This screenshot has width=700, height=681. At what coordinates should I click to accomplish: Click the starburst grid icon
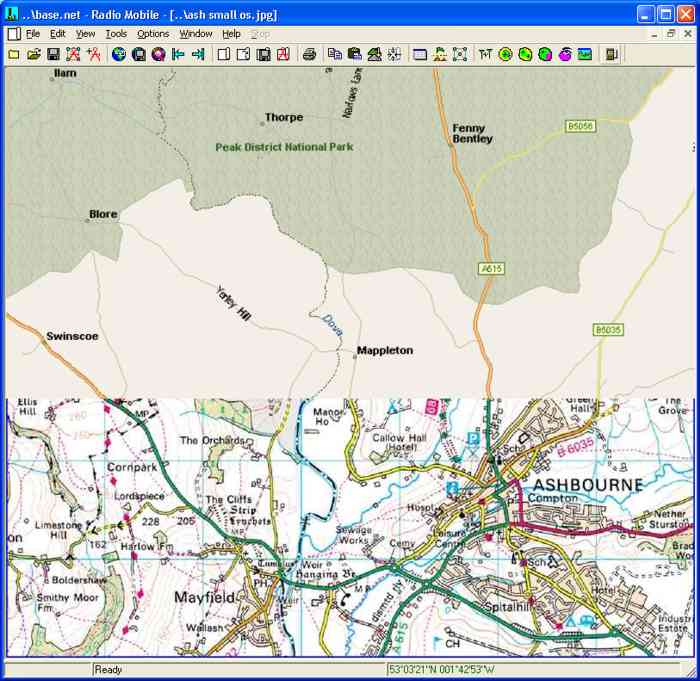click(394, 54)
